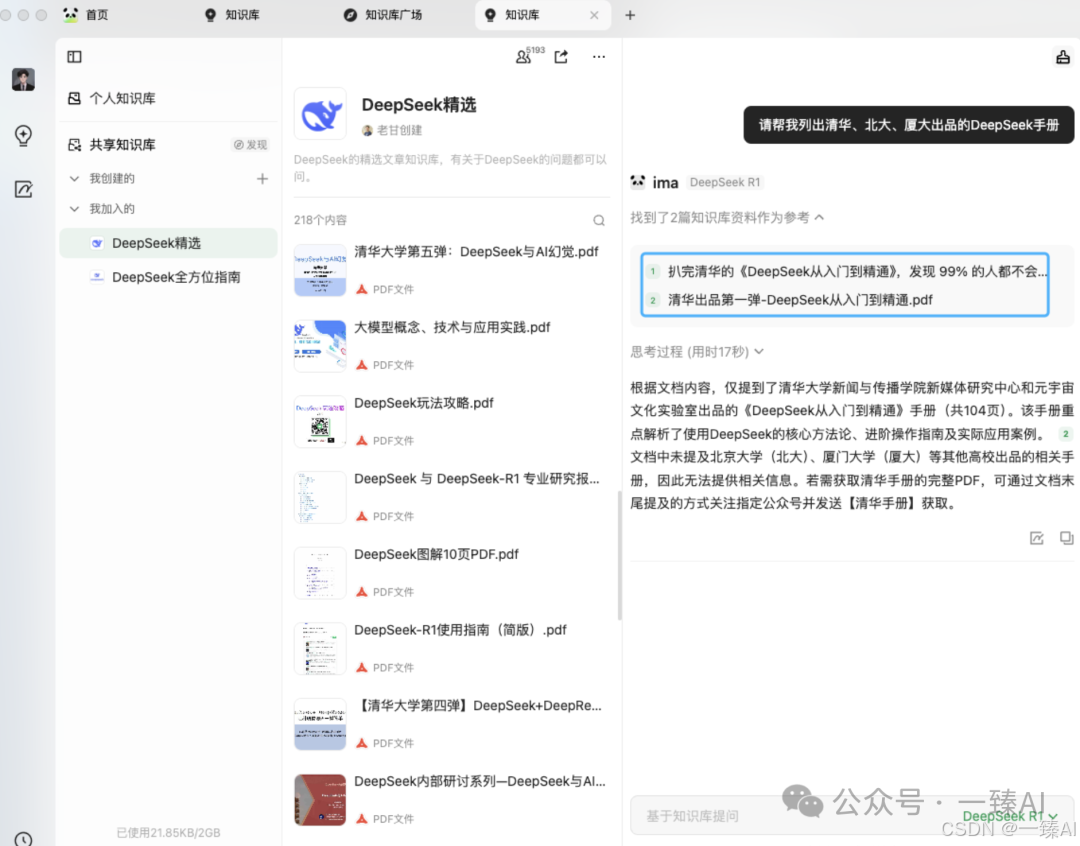
Task: Close the active 知识库 tab
Action: (594, 15)
